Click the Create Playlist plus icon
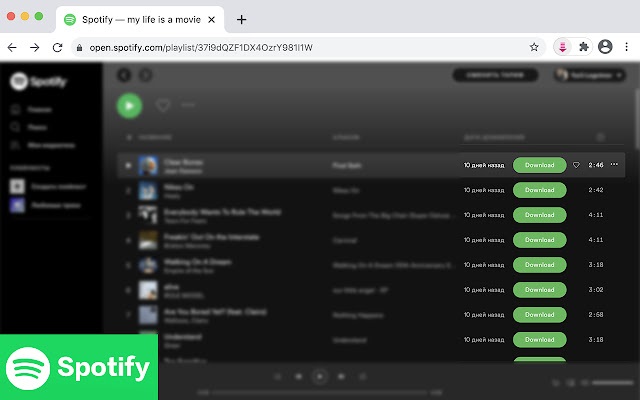 click(x=16, y=186)
